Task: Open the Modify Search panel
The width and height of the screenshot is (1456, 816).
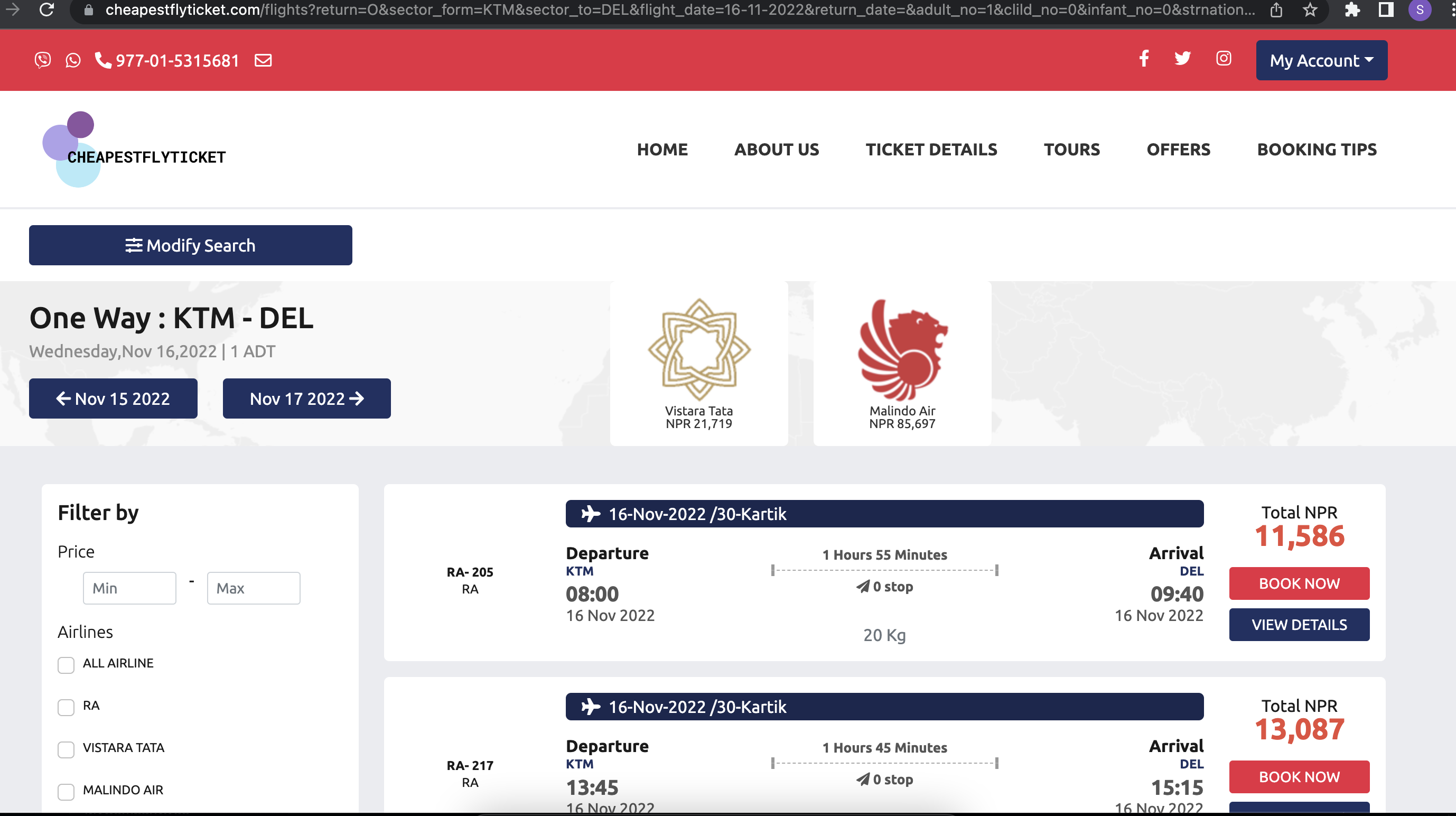Action: [191, 245]
